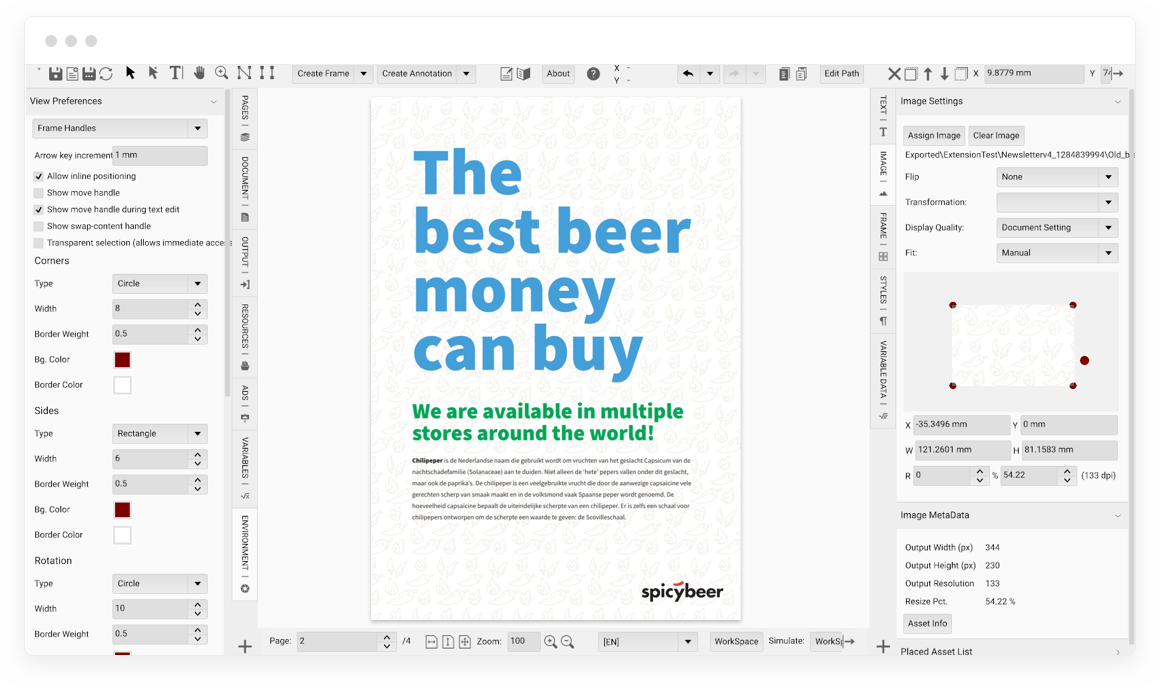Viewport: 1160px width, 688px height.
Task: Click the move frame up arrow
Action: point(928,73)
